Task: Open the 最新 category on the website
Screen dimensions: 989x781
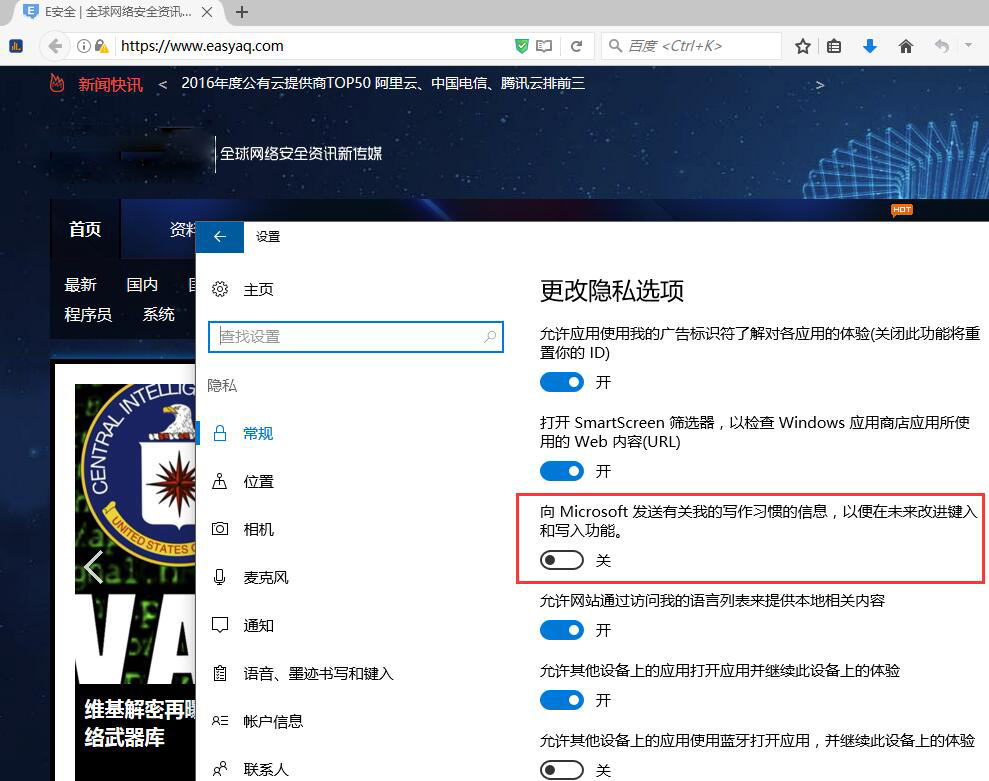Action: 80,285
